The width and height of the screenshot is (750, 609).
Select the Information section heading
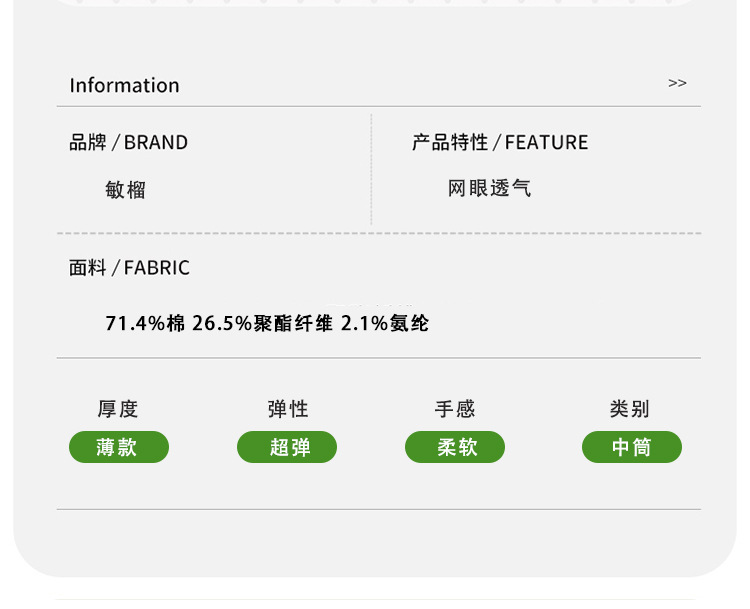click(x=124, y=85)
